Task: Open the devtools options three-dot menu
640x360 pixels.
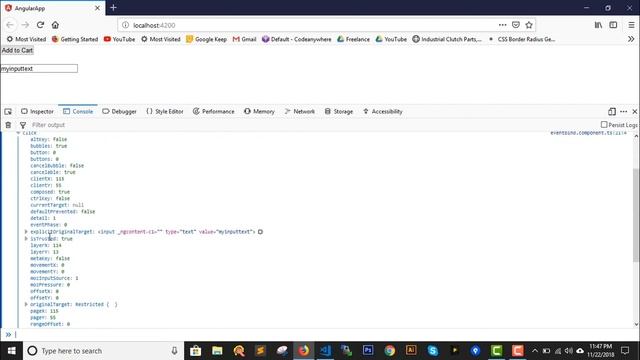Action: [623, 111]
